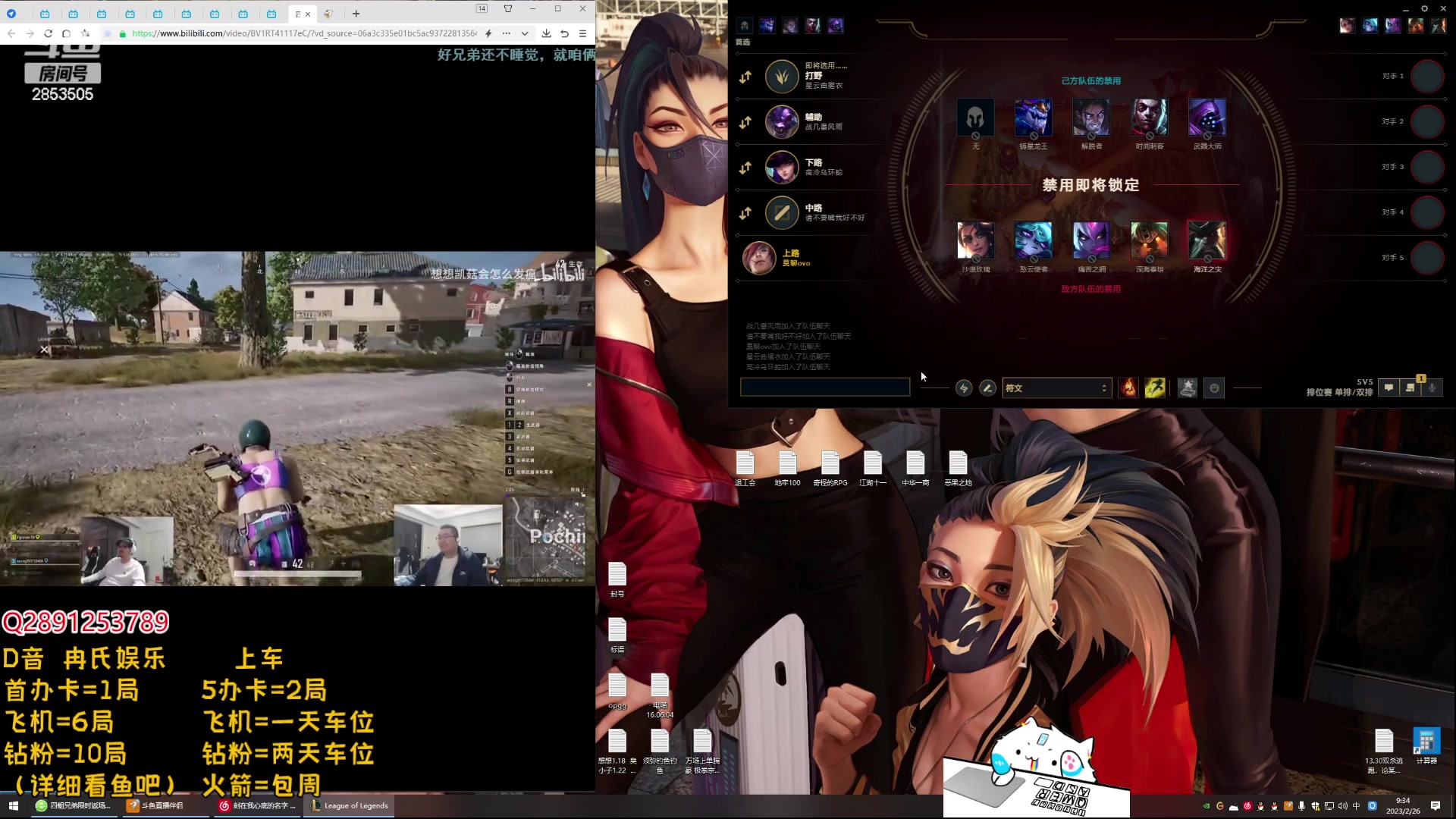
Task: Open the taskbar volume control
Action: (1342, 806)
